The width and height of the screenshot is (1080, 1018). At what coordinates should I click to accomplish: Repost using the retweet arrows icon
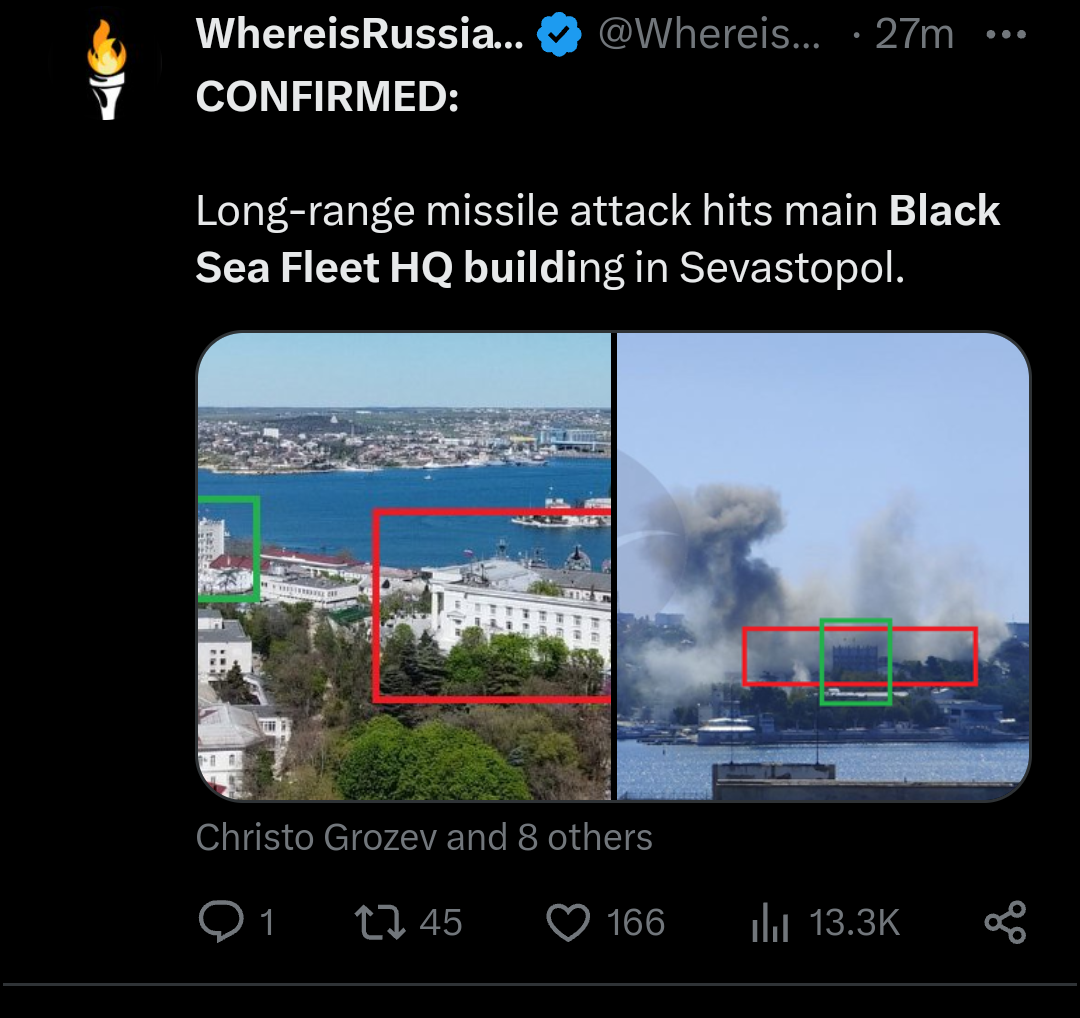point(381,922)
